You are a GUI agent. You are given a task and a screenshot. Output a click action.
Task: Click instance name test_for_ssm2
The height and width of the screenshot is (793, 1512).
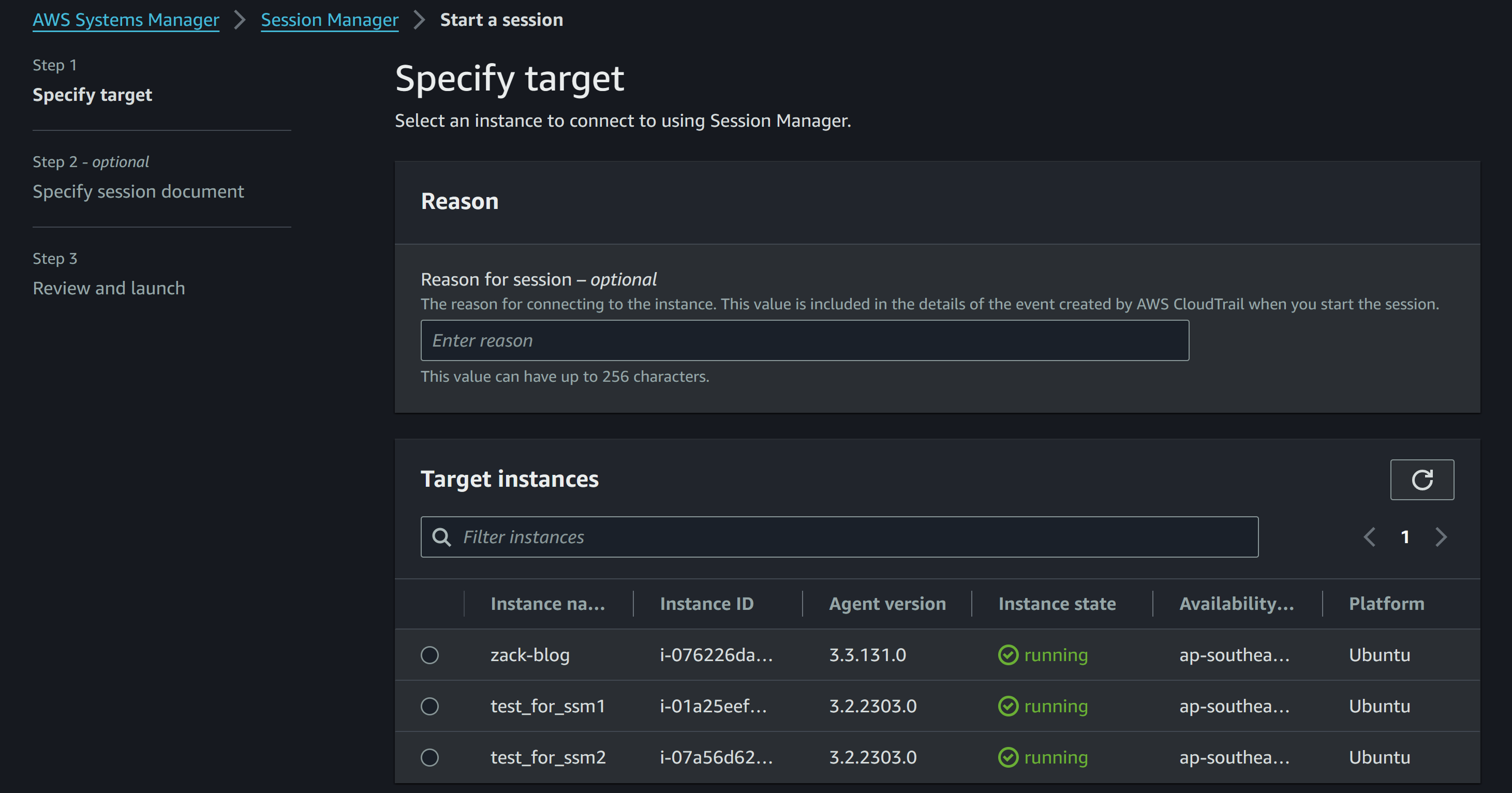tap(548, 757)
